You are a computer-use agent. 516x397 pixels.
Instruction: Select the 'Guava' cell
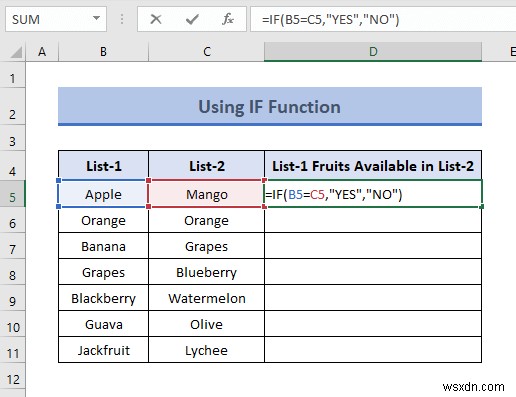coord(103,324)
